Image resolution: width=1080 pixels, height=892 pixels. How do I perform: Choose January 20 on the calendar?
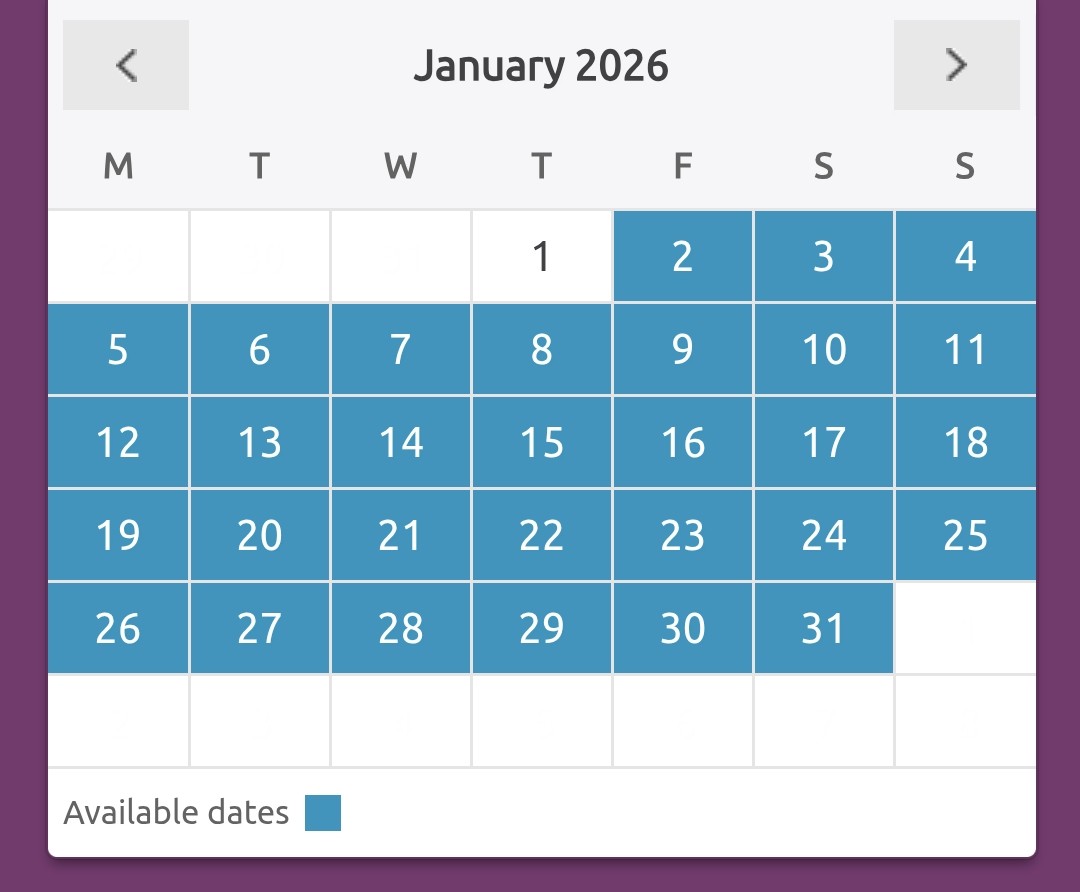tap(260, 536)
